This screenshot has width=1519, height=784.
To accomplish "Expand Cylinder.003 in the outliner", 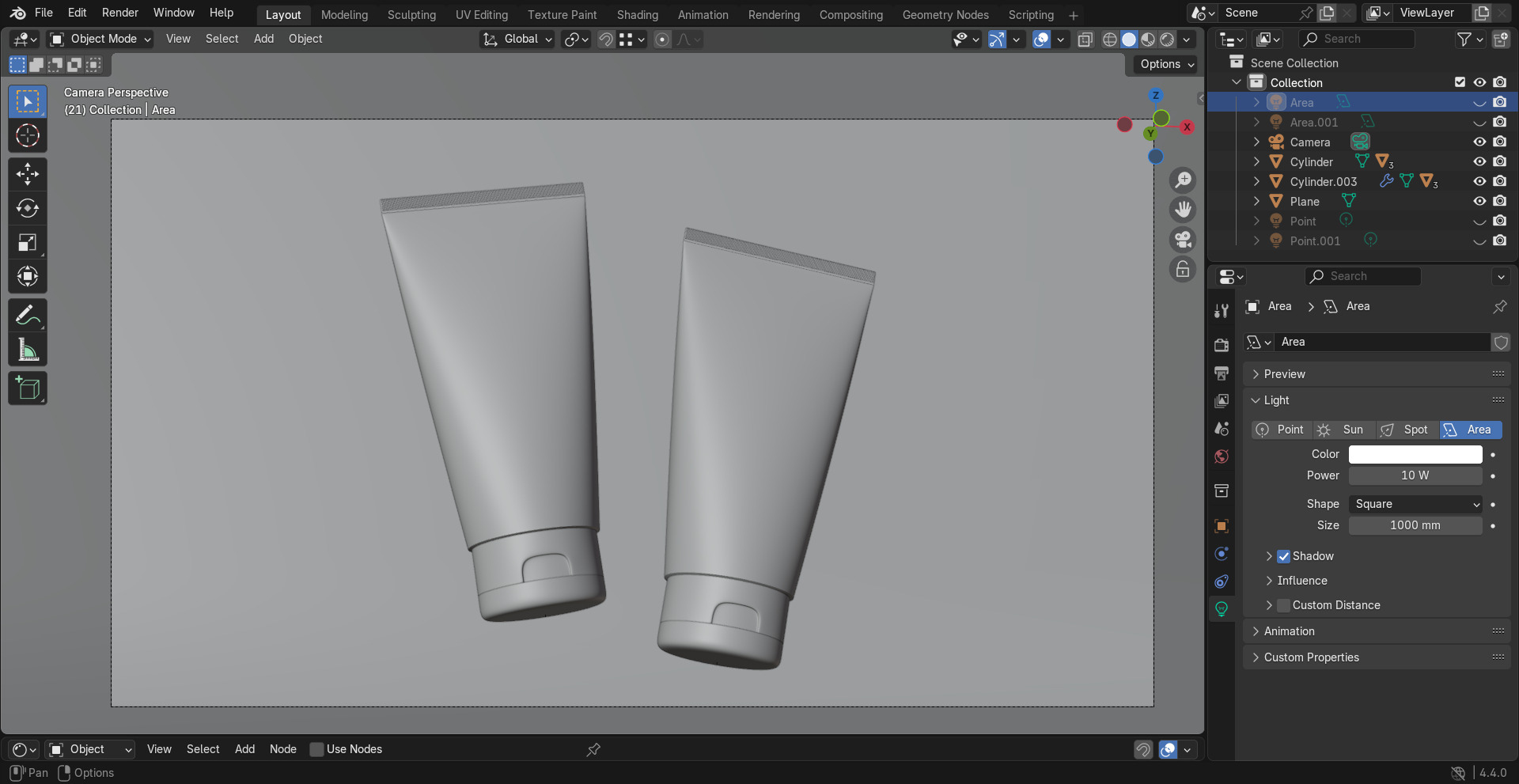I will coord(1256,181).
